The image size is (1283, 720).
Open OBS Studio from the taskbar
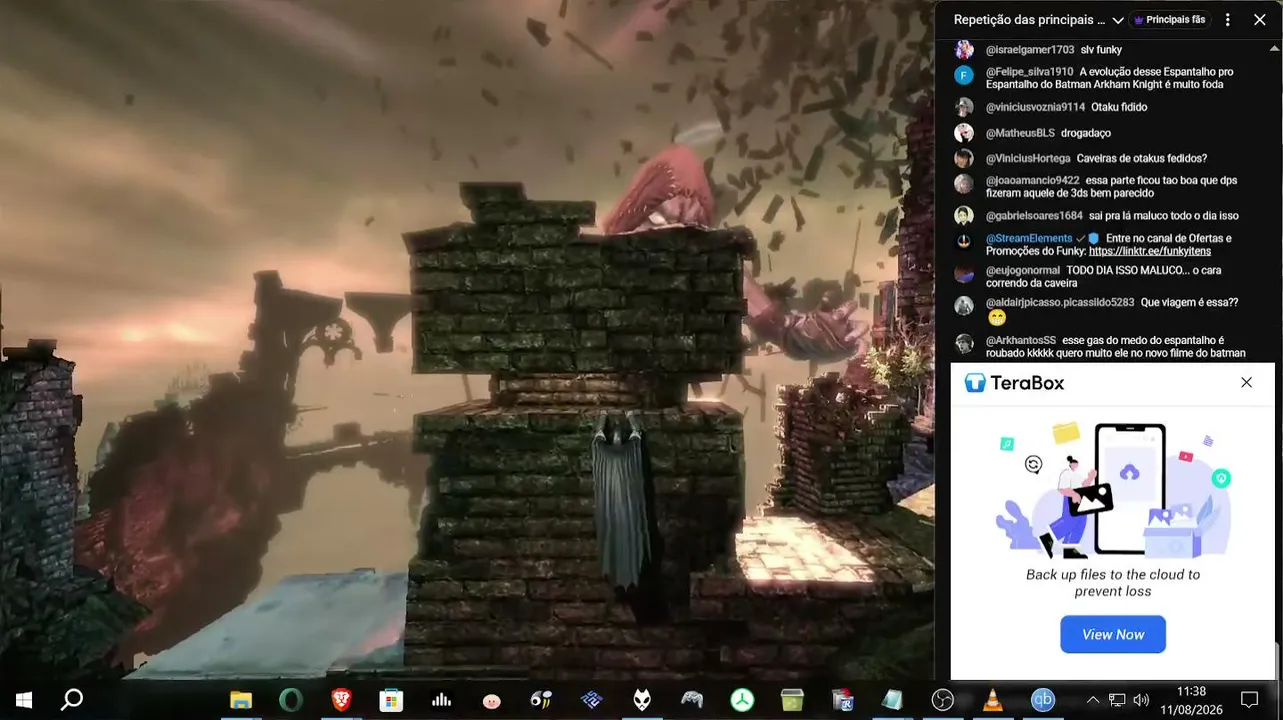942,700
